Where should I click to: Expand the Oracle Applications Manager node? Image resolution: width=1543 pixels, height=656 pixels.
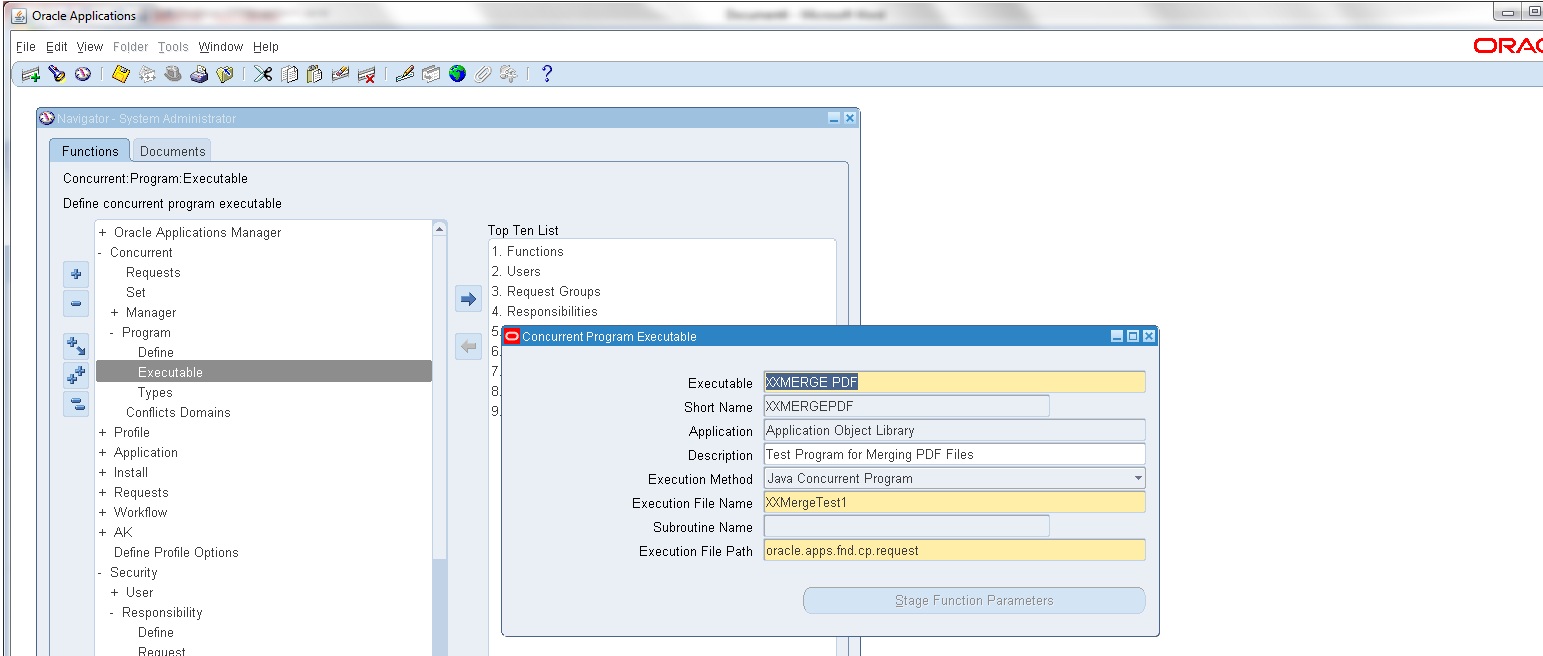(103, 232)
